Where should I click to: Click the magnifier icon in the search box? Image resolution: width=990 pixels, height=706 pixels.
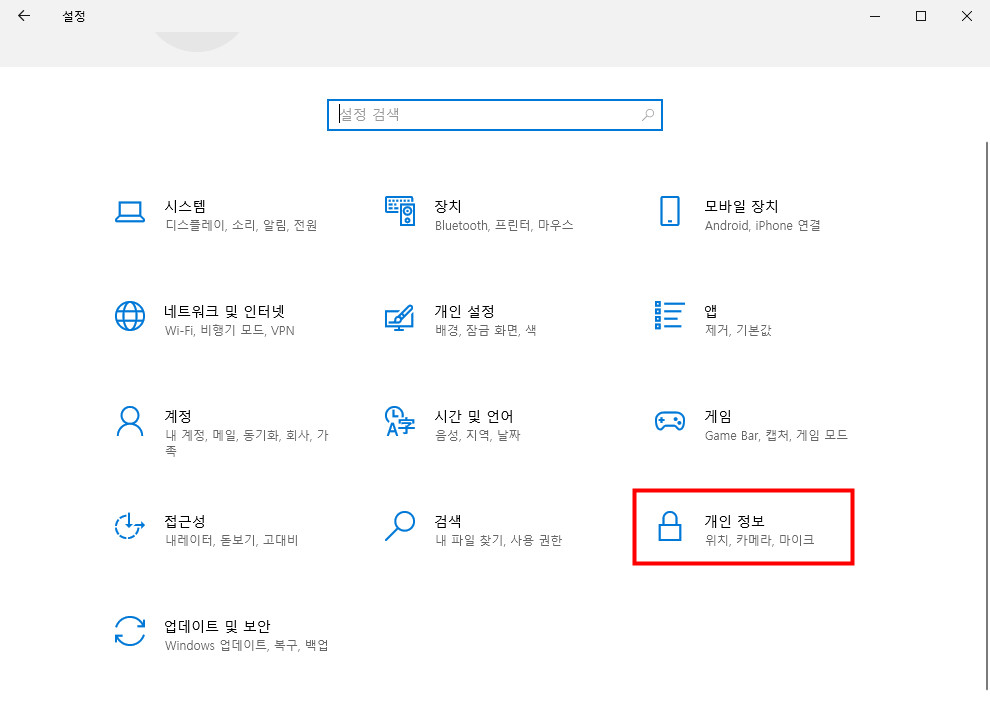click(x=648, y=115)
